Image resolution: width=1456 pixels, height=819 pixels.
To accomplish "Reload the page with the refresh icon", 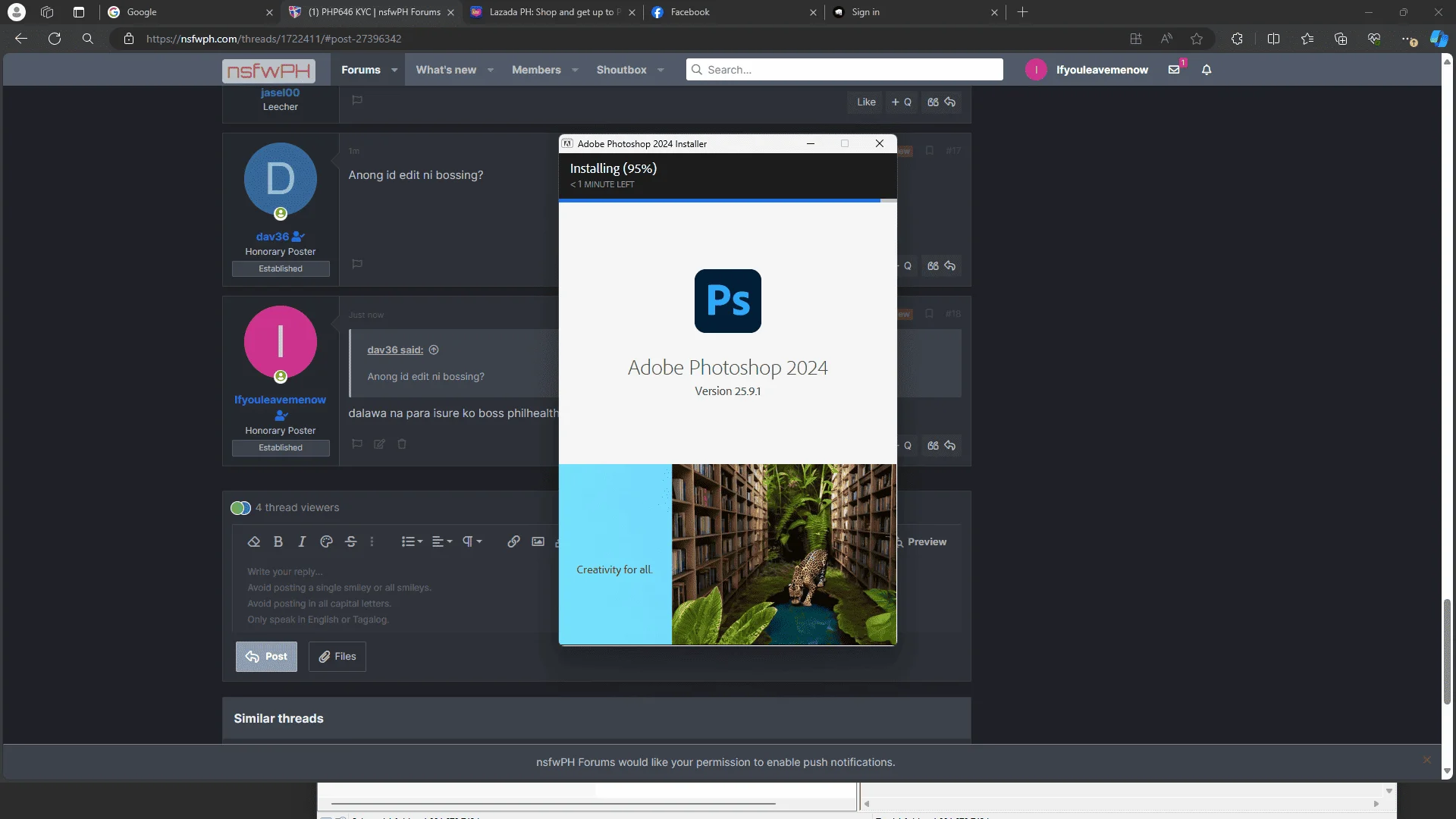I will pos(55,39).
